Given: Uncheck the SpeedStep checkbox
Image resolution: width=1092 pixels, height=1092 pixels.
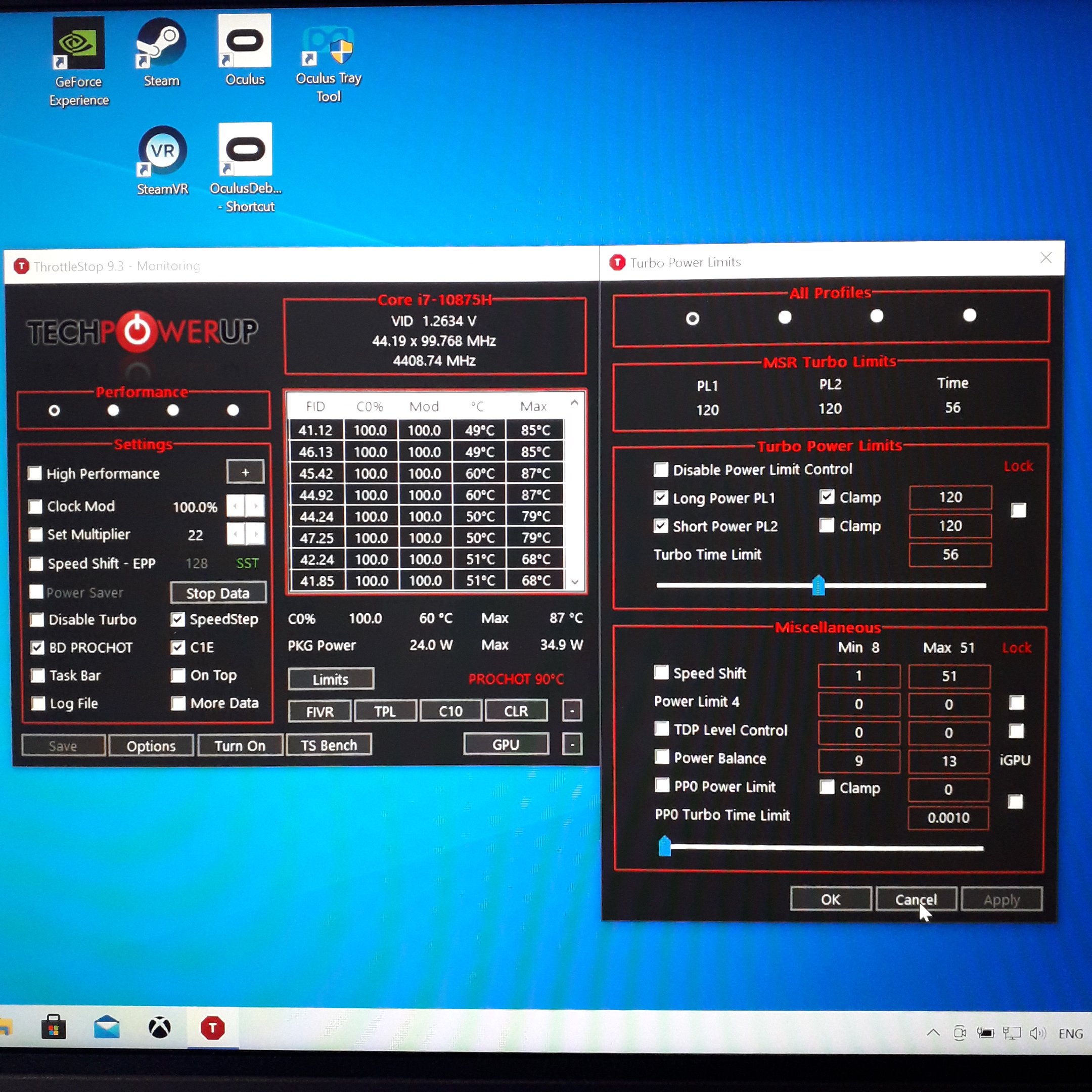Looking at the screenshot, I should point(177,619).
